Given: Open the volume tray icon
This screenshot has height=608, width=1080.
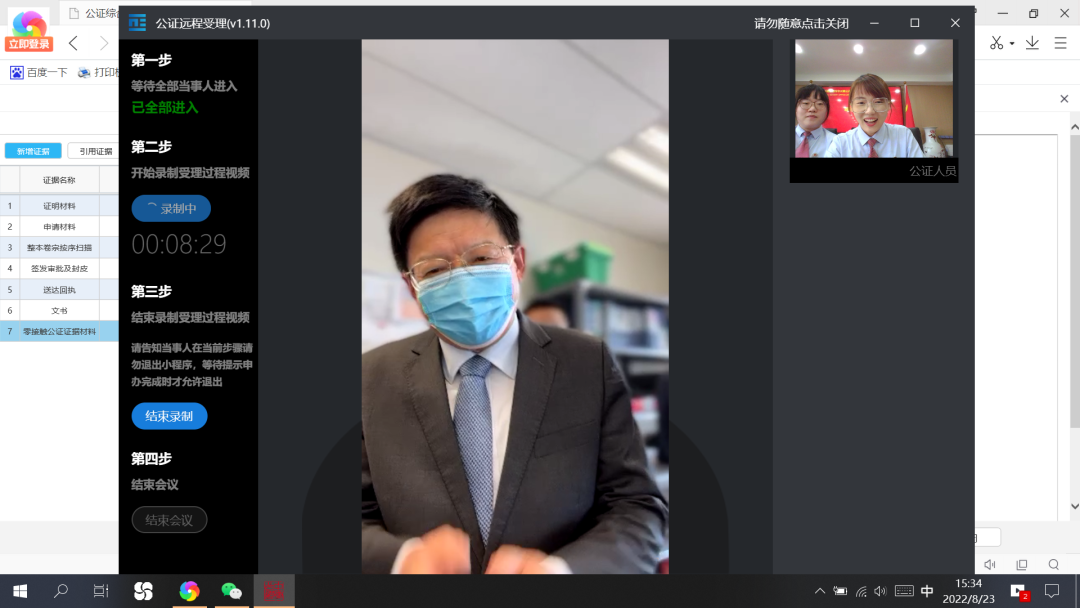Looking at the screenshot, I should coord(880,591).
